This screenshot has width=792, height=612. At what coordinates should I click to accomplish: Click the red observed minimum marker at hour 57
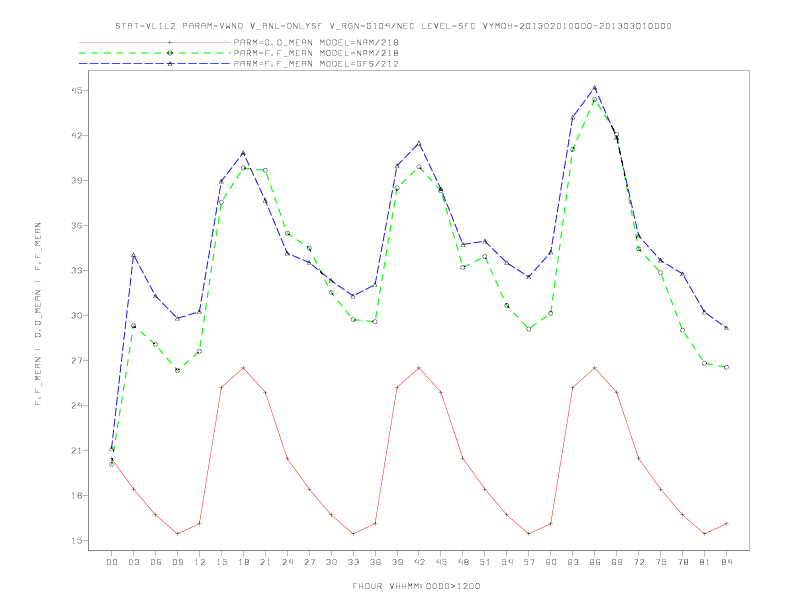528,534
